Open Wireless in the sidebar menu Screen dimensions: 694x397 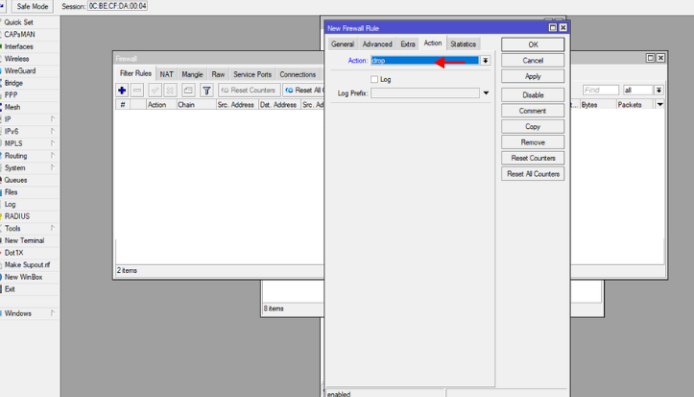pos(17,58)
